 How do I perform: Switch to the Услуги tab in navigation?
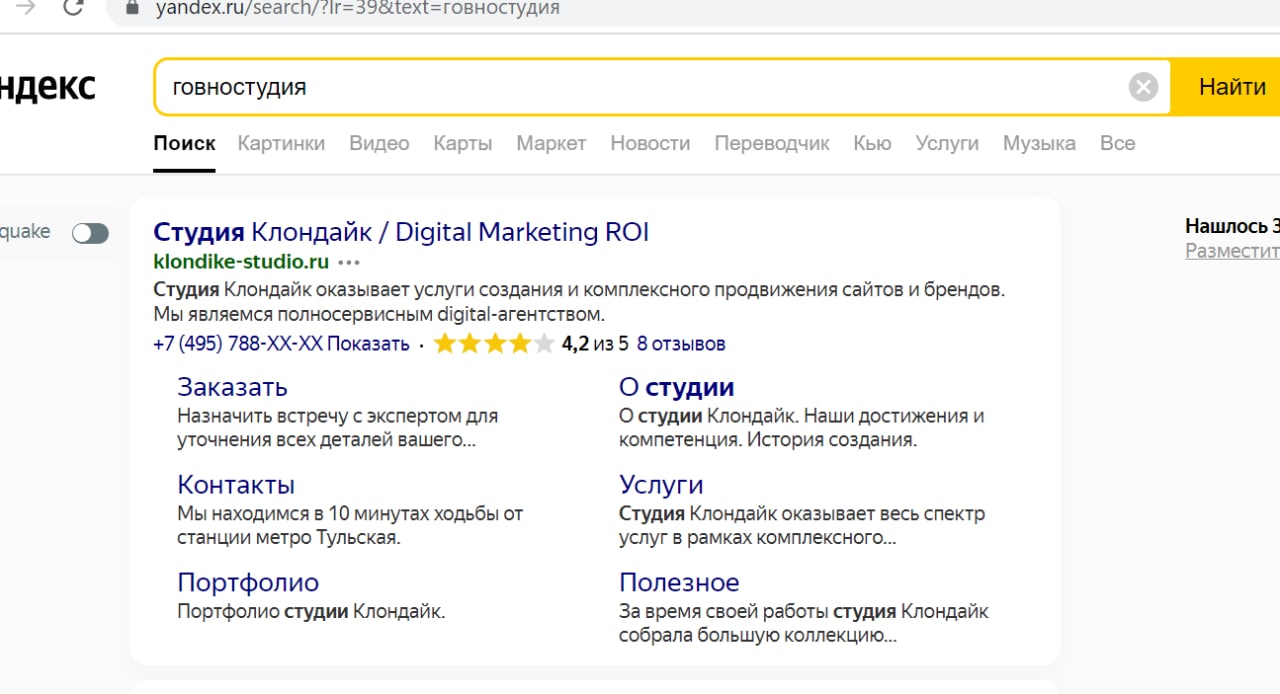947,143
